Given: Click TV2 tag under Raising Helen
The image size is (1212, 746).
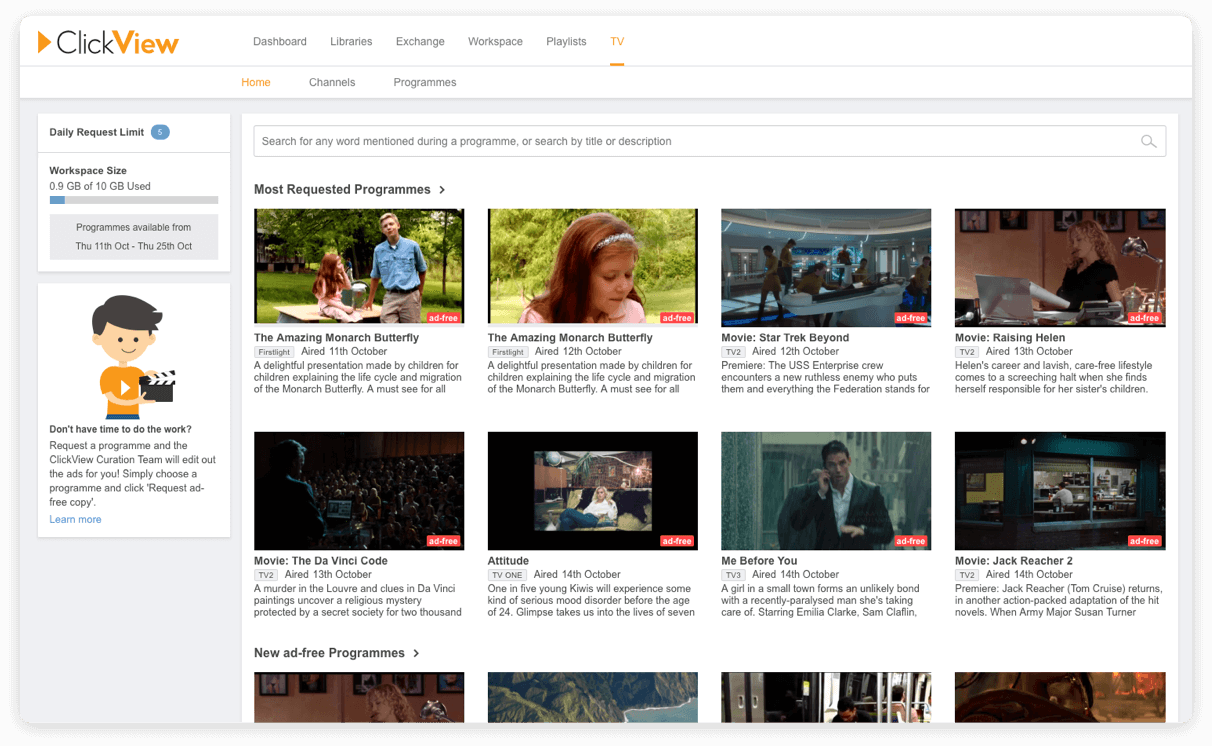Looking at the screenshot, I should [967, 352].
